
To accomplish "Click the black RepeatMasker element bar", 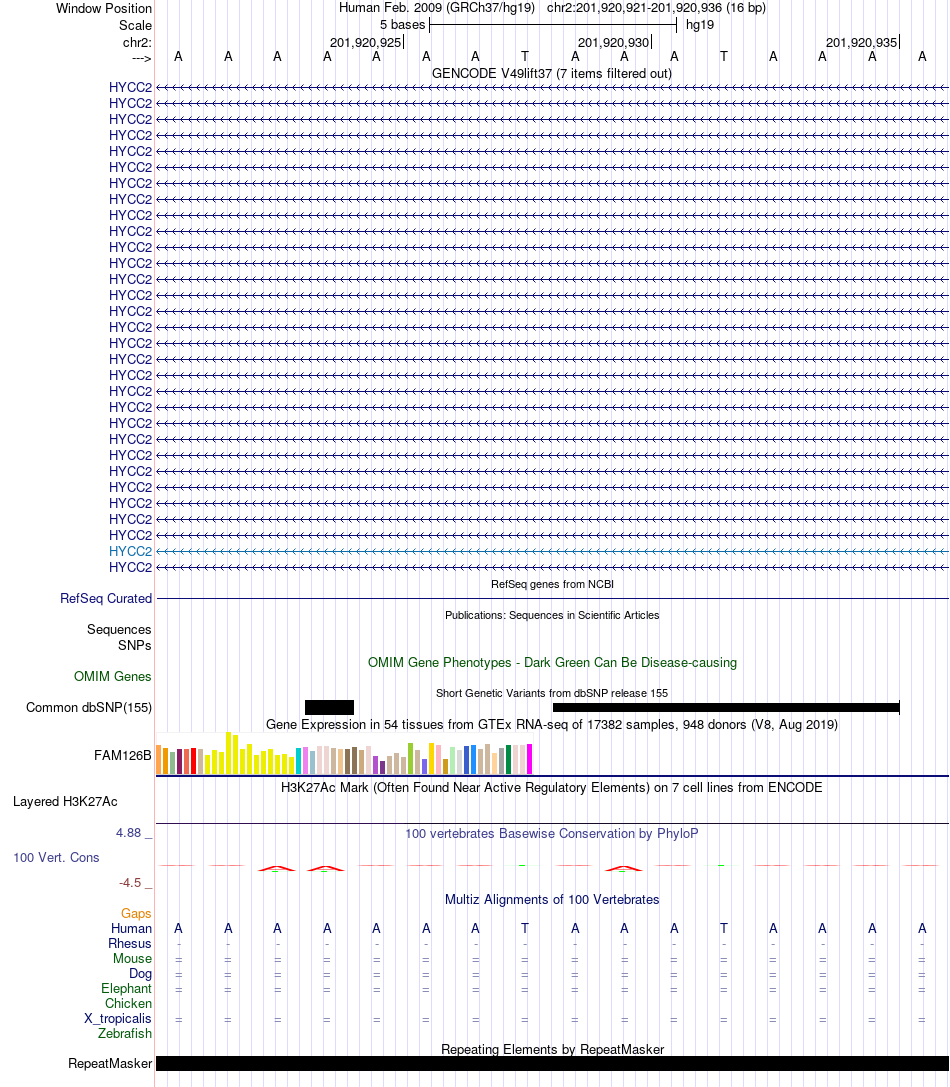I will pyautogui.click(x=552, y=1063).
